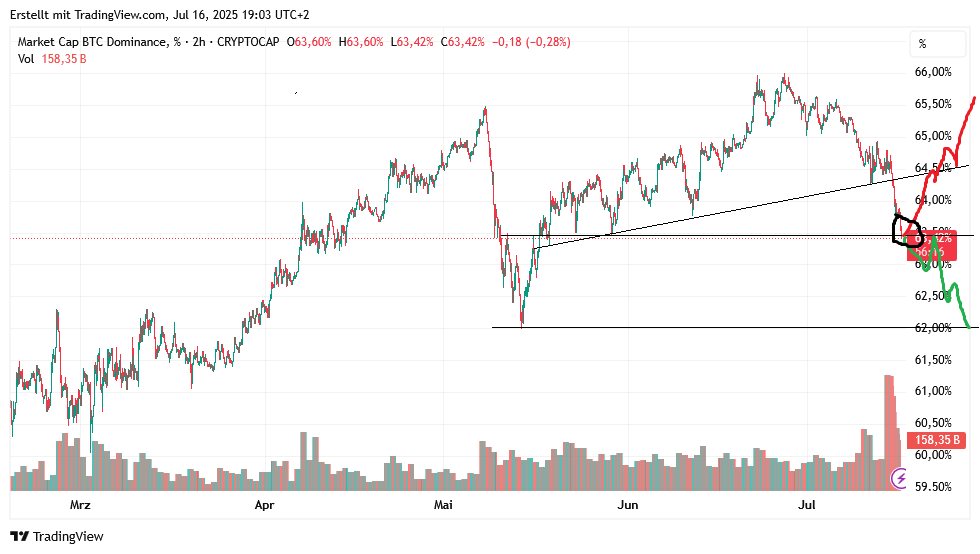Click the purple lightning bolt icon

tap(899, 480)
